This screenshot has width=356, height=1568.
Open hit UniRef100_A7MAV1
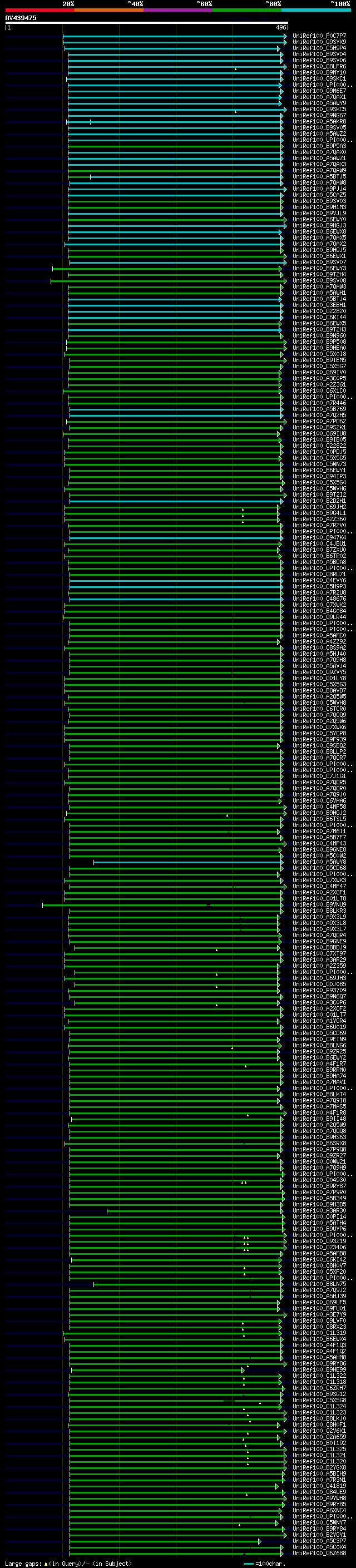coord(319,1082)
